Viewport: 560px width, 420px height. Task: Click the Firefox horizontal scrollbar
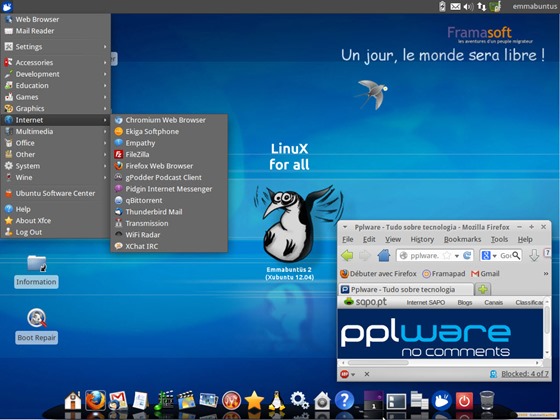click(440, 362)
